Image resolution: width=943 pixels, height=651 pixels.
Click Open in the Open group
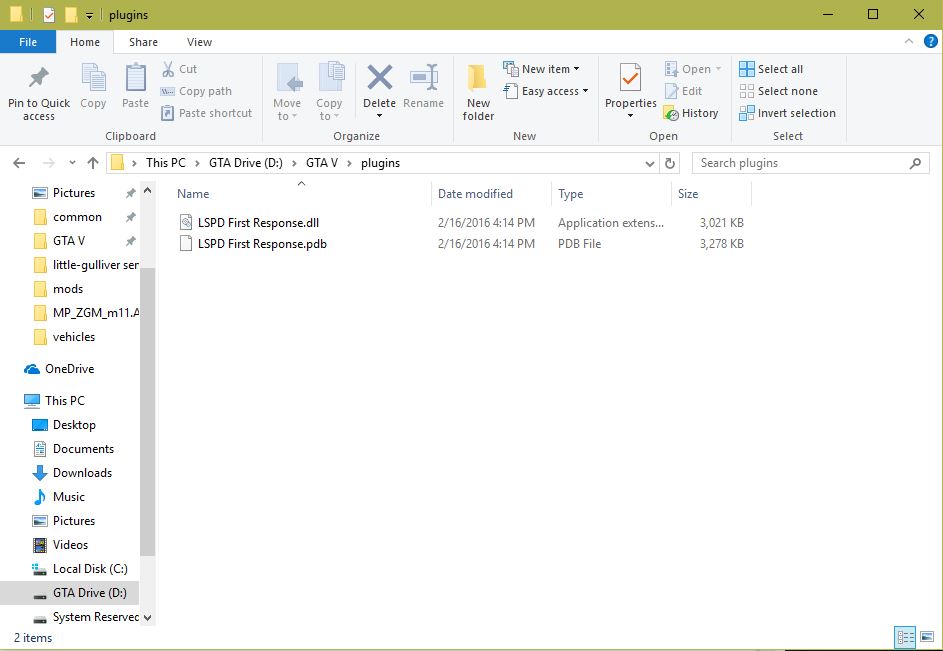point(693,69)
